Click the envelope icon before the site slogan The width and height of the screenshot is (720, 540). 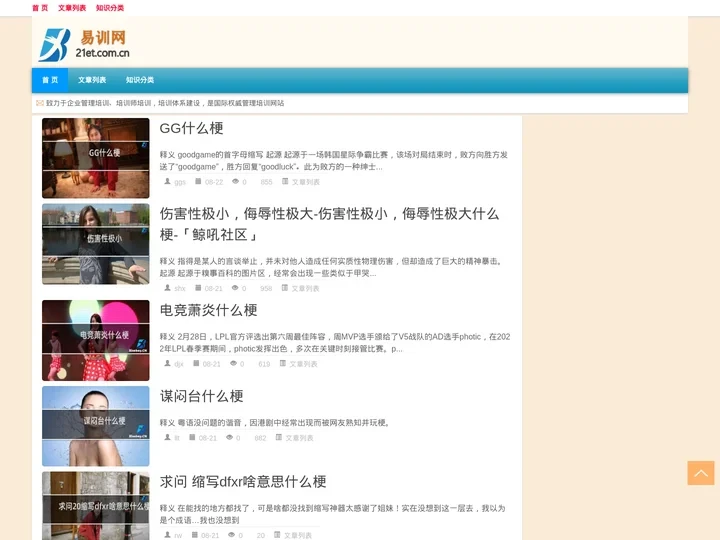click(x=40, y=103)
